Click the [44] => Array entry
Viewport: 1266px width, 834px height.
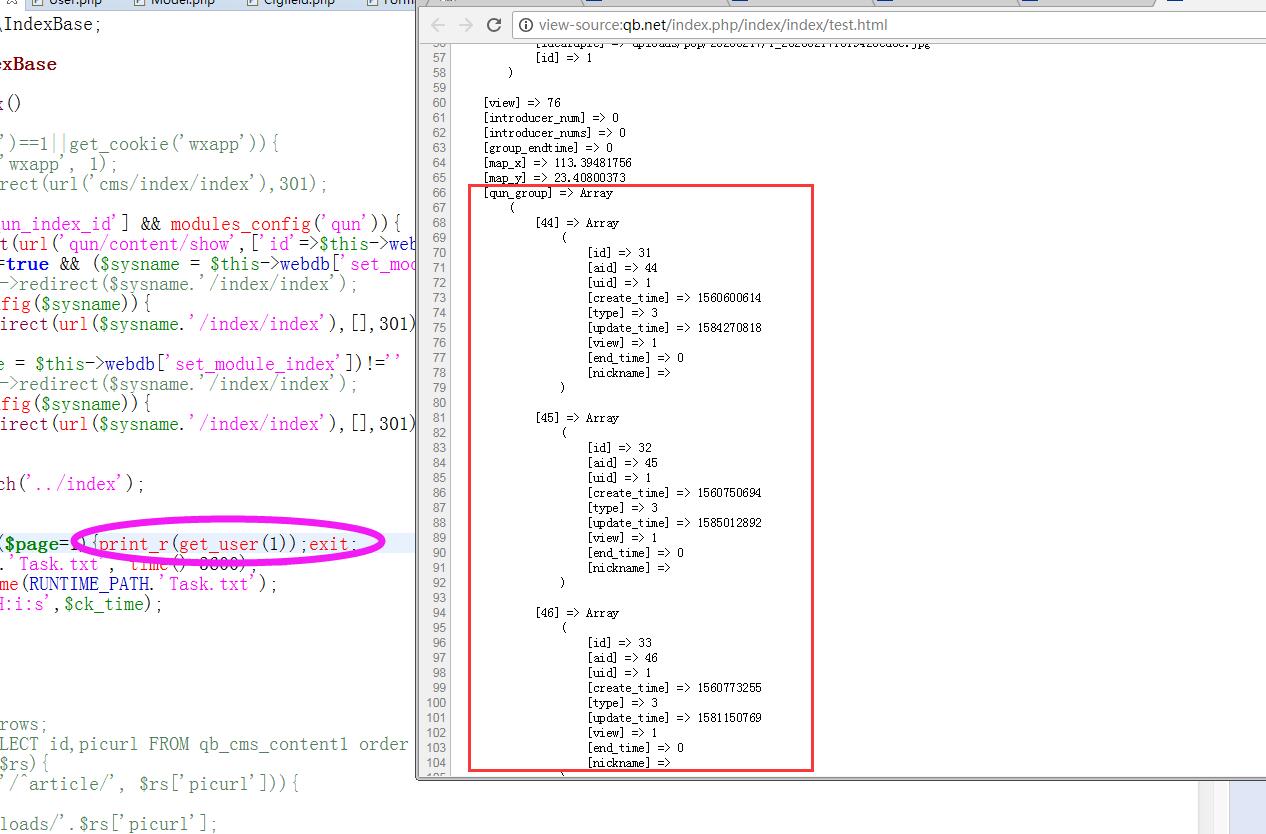576,223
